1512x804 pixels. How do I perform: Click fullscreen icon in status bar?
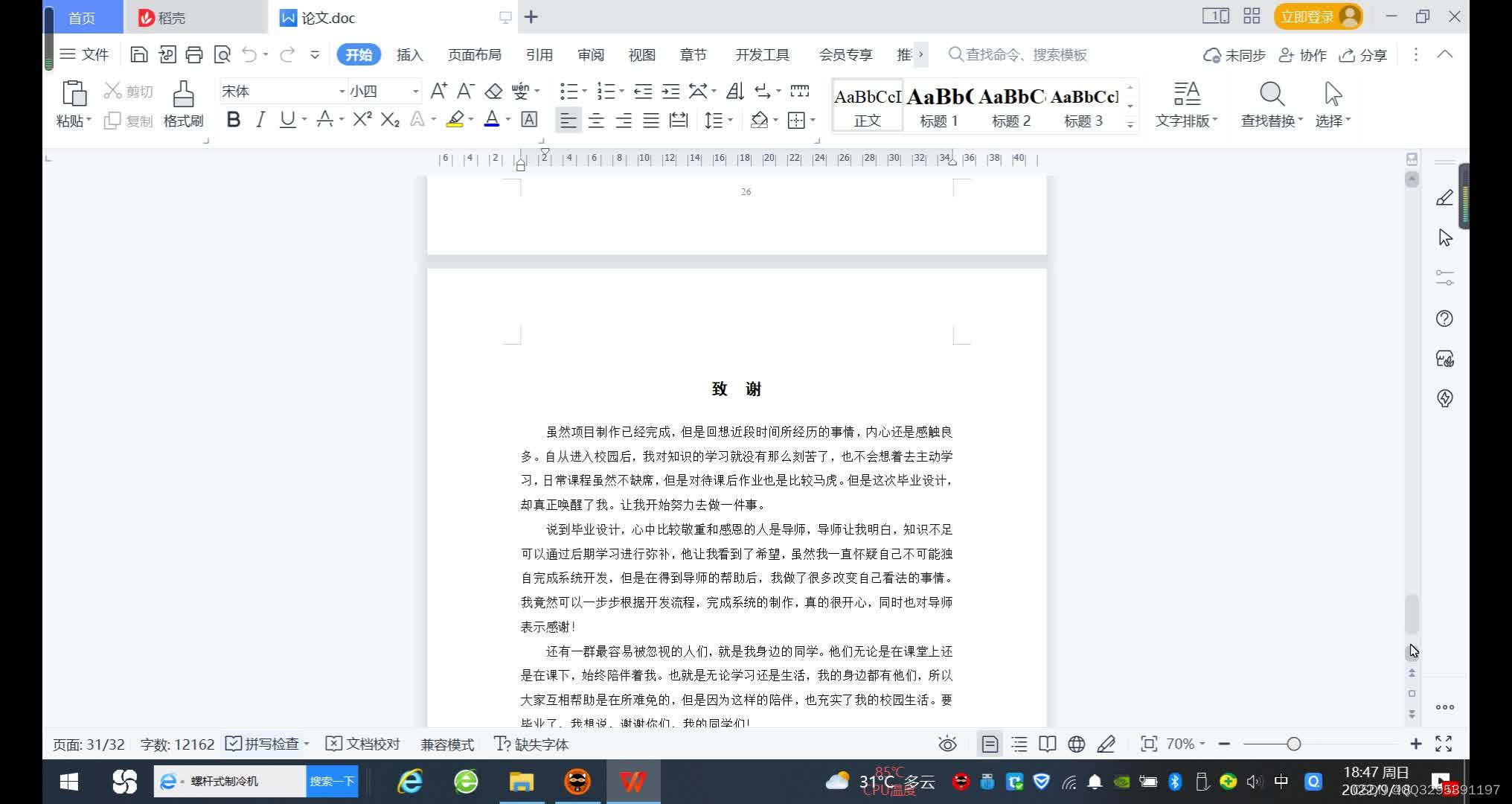tap(1444, 744)
